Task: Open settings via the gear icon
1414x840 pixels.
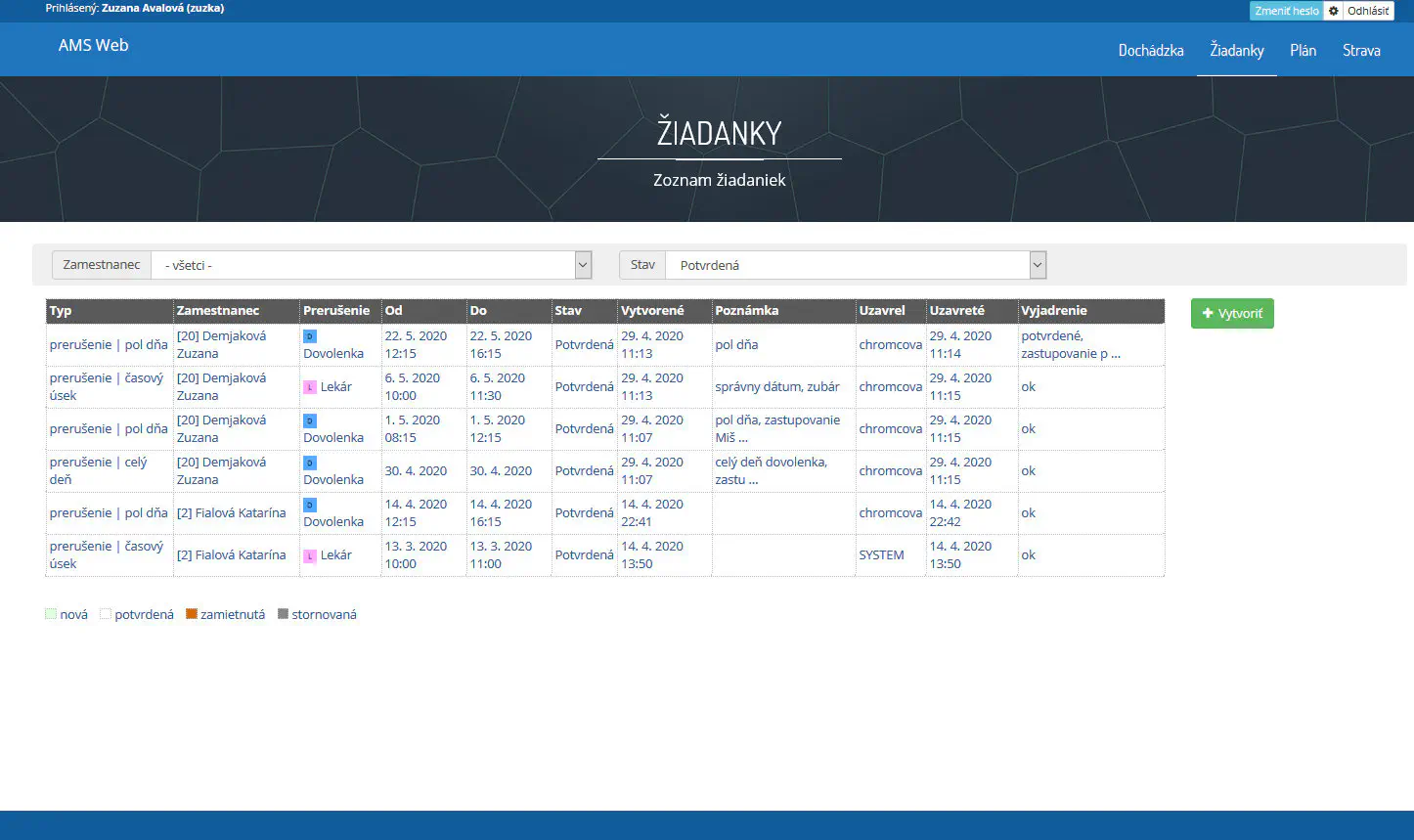Action: pyautogui.click(x=1332, y=11)
